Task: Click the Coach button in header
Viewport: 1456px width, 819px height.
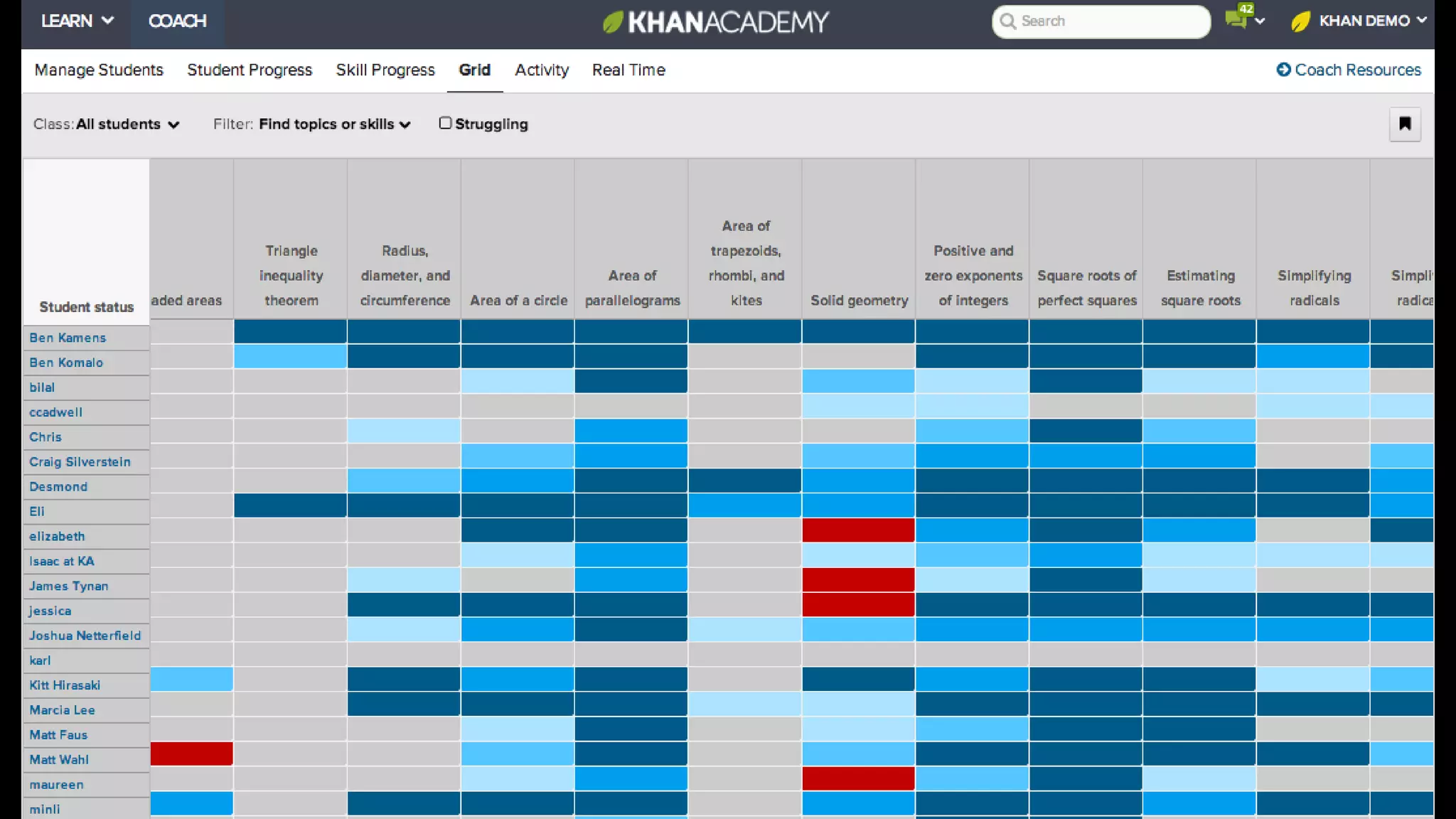Action: click(x=177, y=21)
